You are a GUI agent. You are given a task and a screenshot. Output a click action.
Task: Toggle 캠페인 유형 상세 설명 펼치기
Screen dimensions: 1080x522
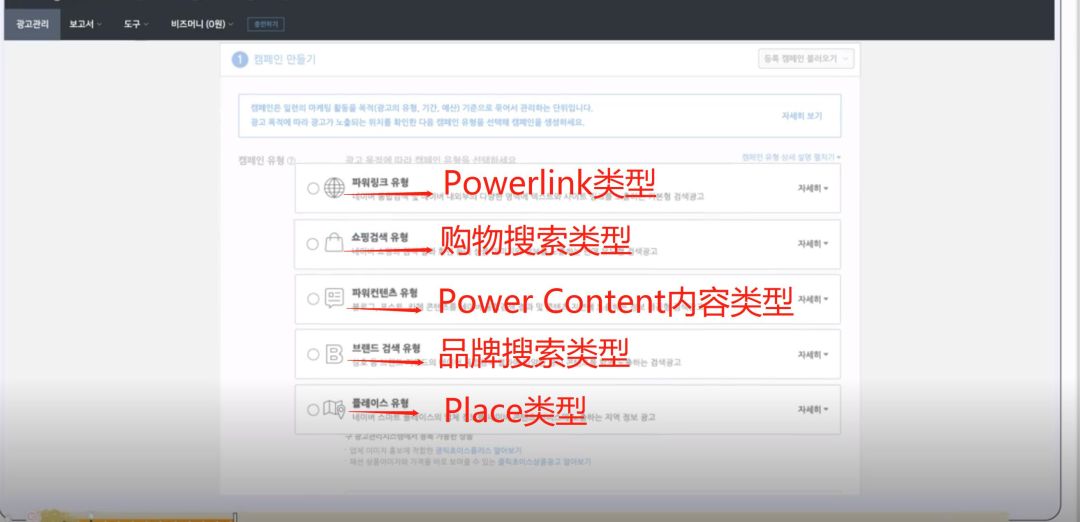pyautogui.click(x=791, y=157)
